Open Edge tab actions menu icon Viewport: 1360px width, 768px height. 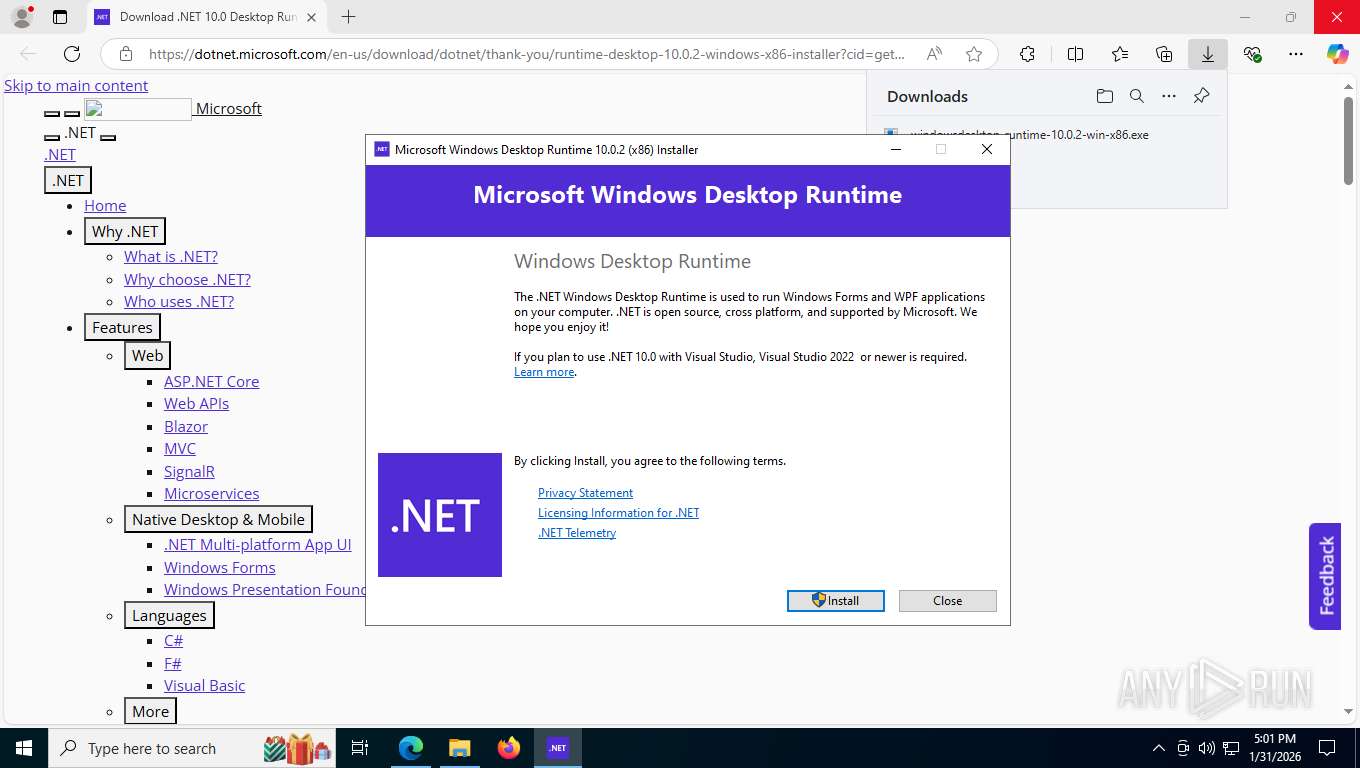point(60,17)
